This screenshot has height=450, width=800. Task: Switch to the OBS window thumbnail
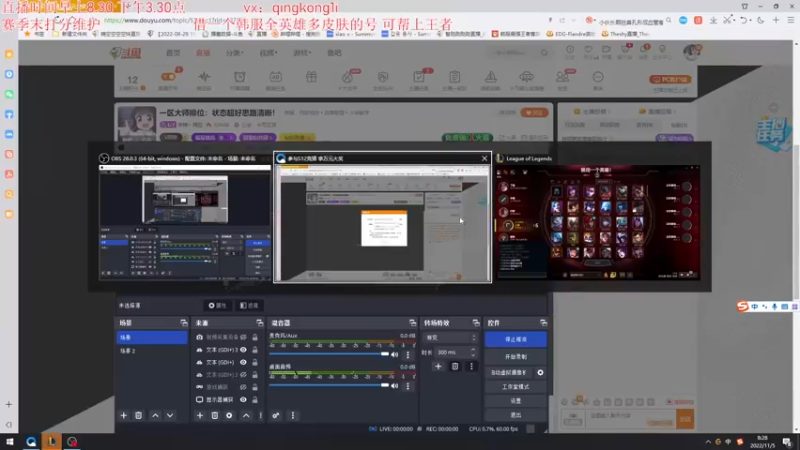pyautogui.click(x=185, y=222)
